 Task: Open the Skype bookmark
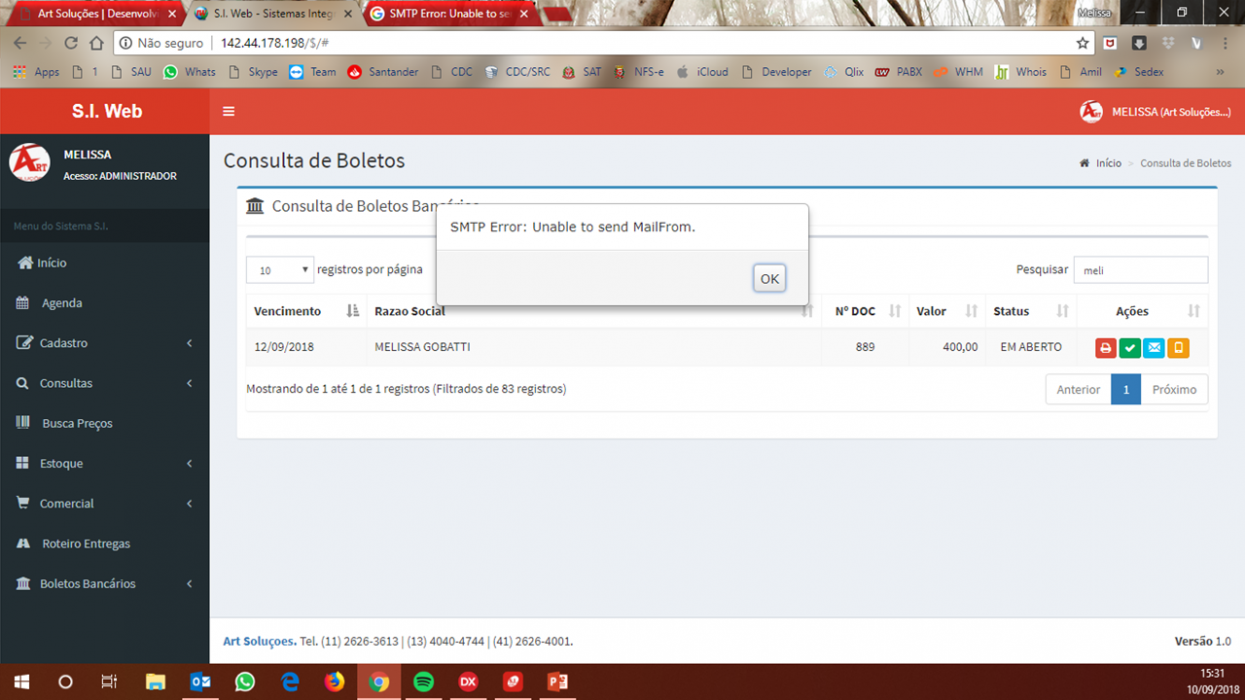pos(253,72)
